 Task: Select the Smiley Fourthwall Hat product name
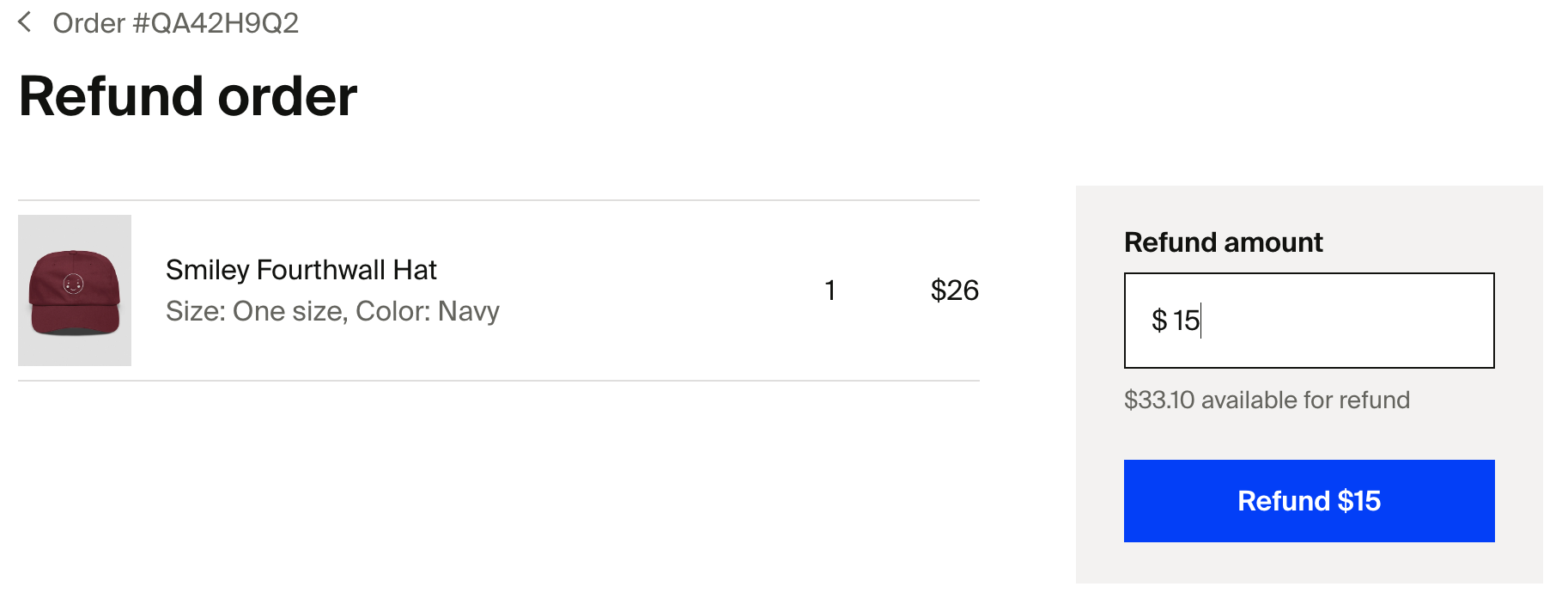301,270
